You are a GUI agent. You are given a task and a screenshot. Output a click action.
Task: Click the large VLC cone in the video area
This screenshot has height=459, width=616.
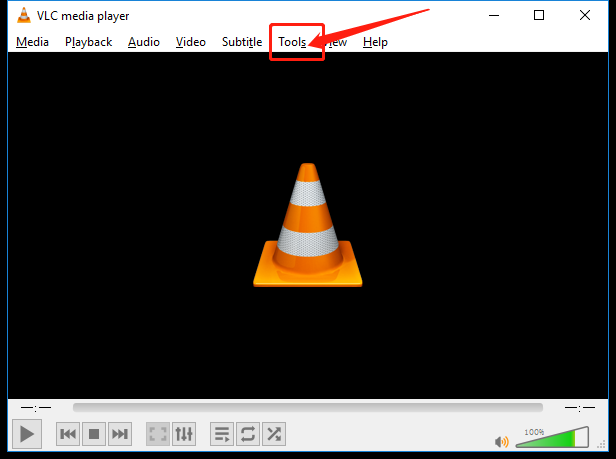[x=308, y=225]
